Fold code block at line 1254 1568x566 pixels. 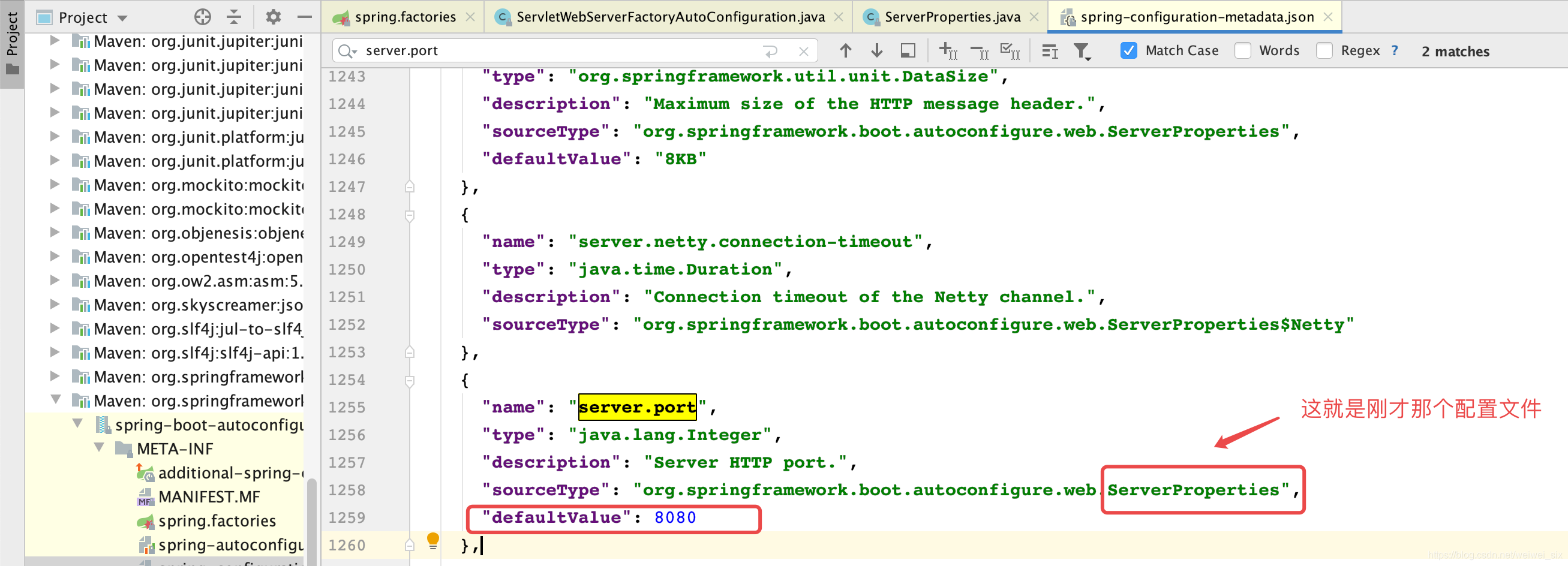(410, 381)
